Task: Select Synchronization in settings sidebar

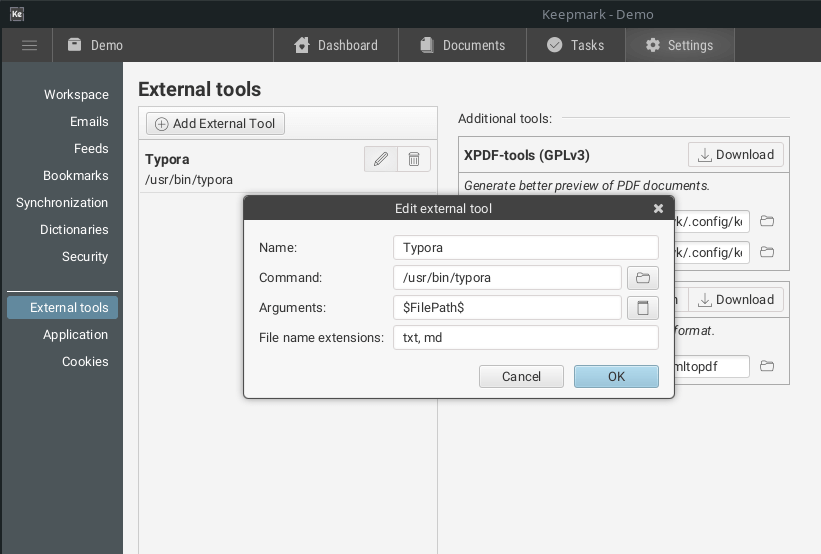Action: tap(62, 202)
